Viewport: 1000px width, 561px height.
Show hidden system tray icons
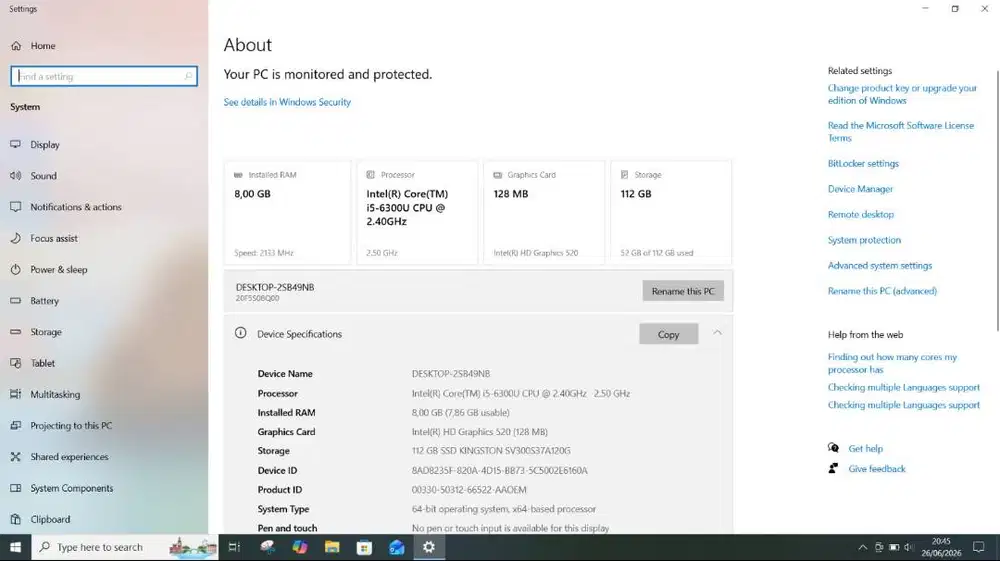pos(862,548)
